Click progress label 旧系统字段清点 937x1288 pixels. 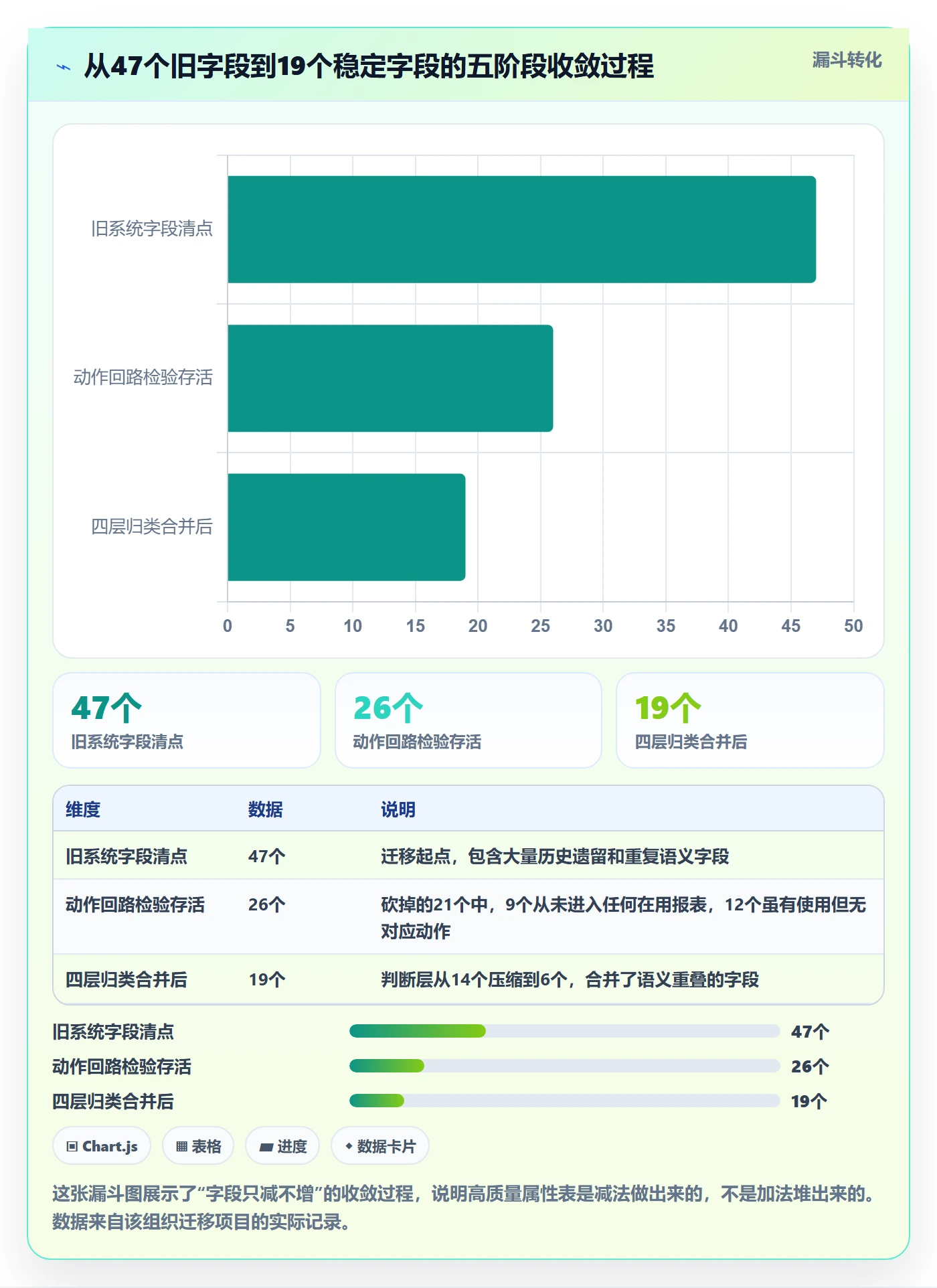coord(113,1032)
